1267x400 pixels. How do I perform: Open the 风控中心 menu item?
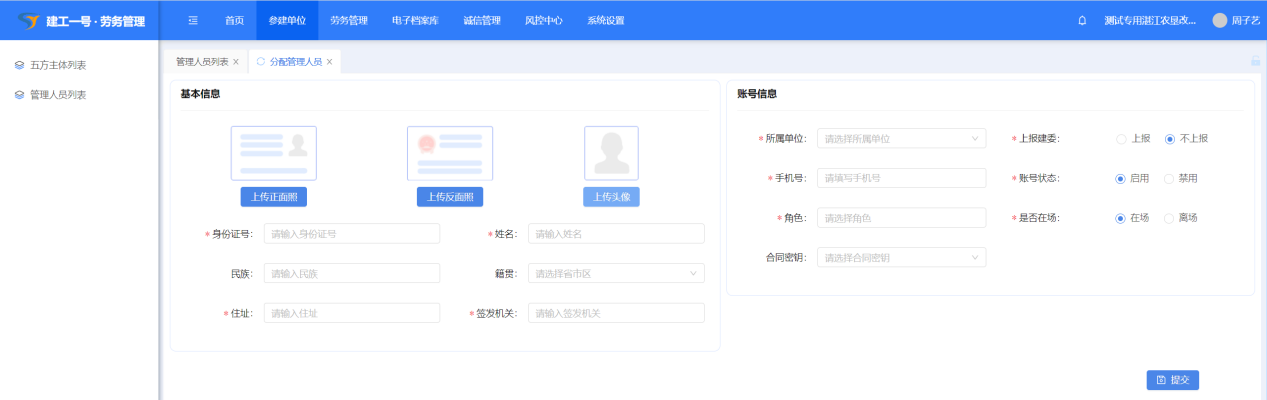point(543,20)
